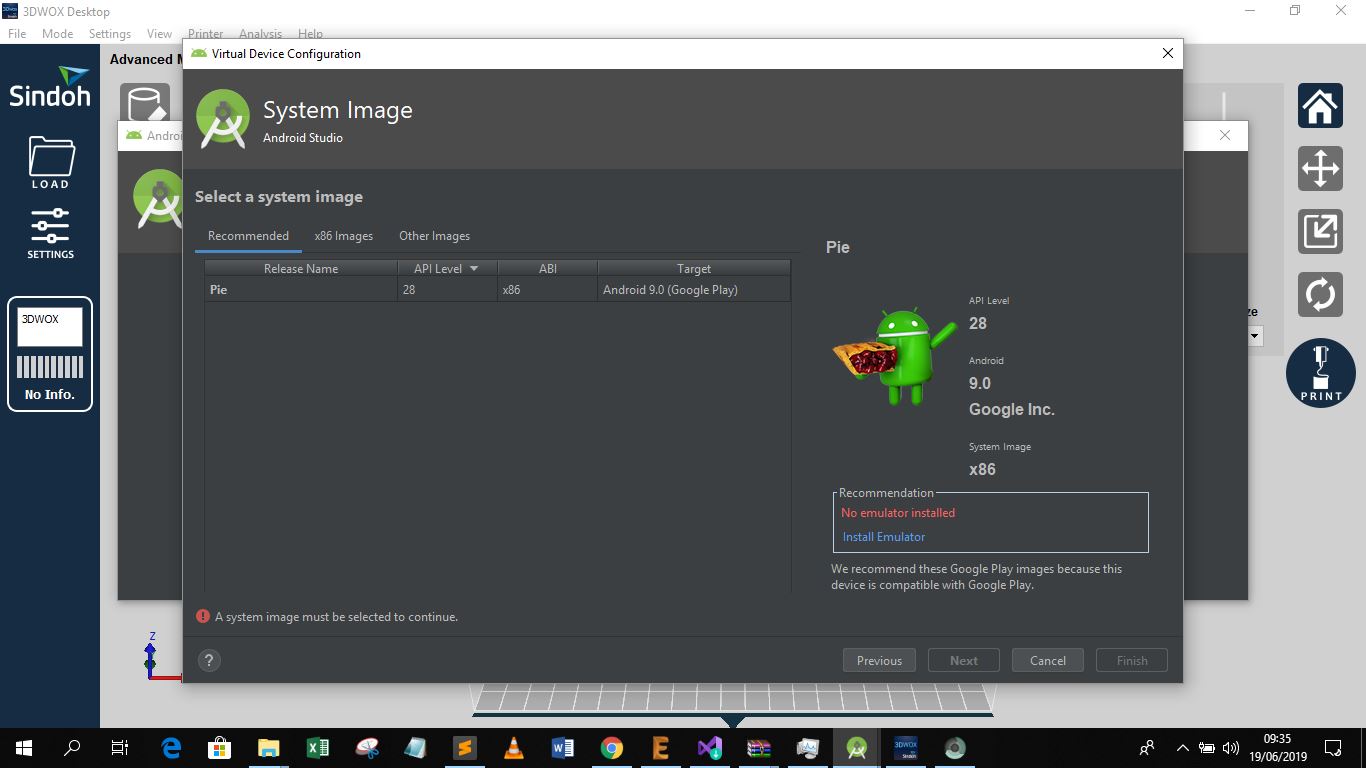The width and height of the screenshot is (1366, 768).
Task: Open the volume control in the system tray
Action: click(1231, 748)
